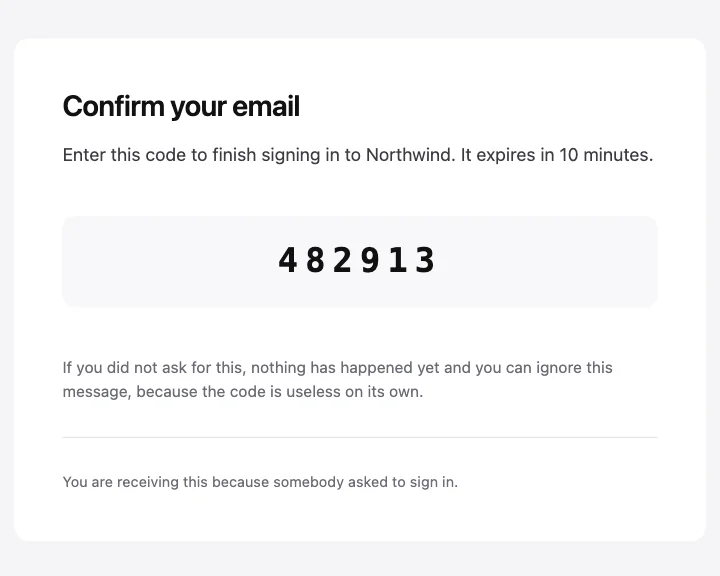This screenshot has height=576, width=720.
Task: Click the 482913 verification code
Action: 356,260
